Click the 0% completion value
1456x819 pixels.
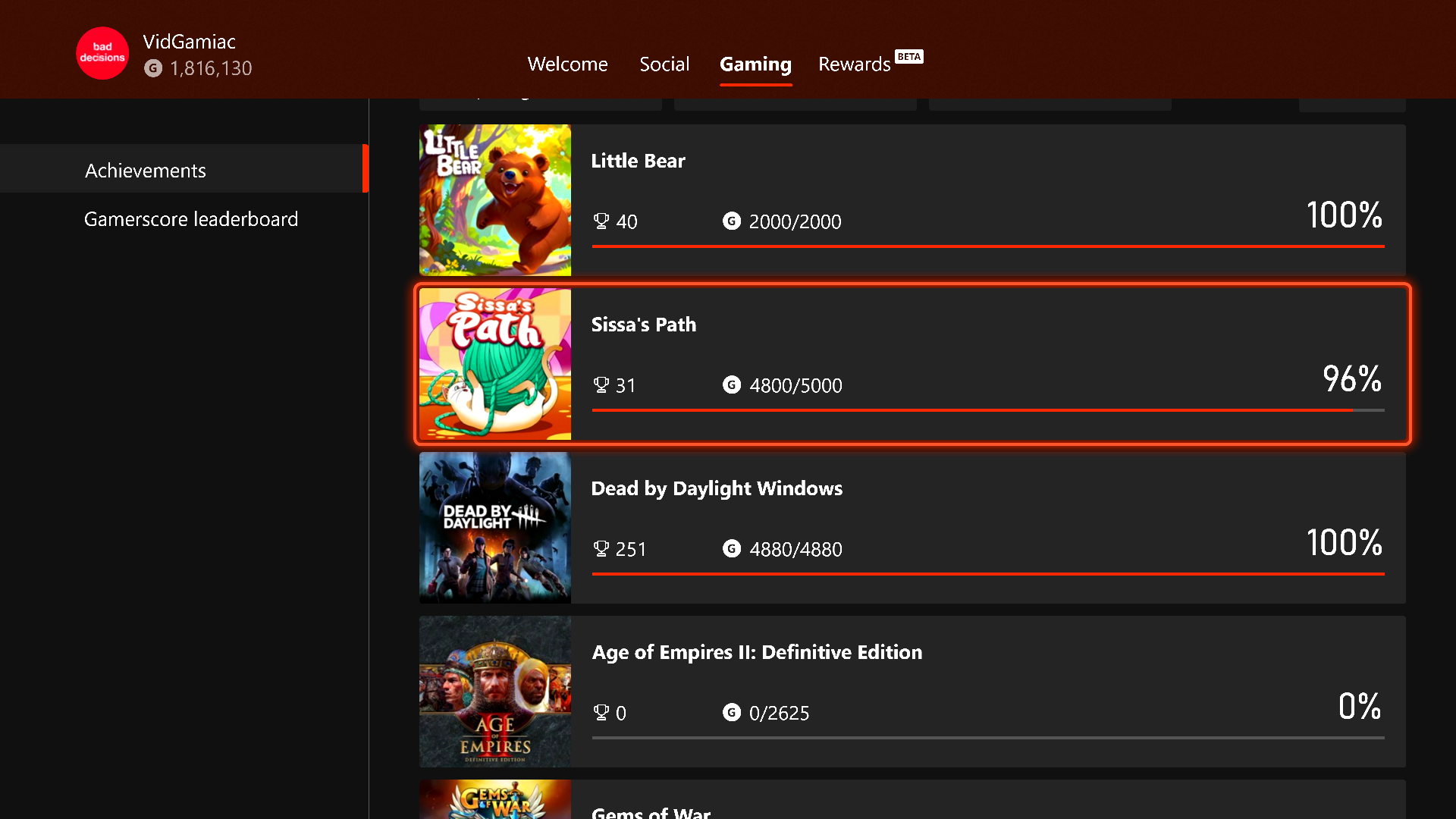(x=1360, y=707)
